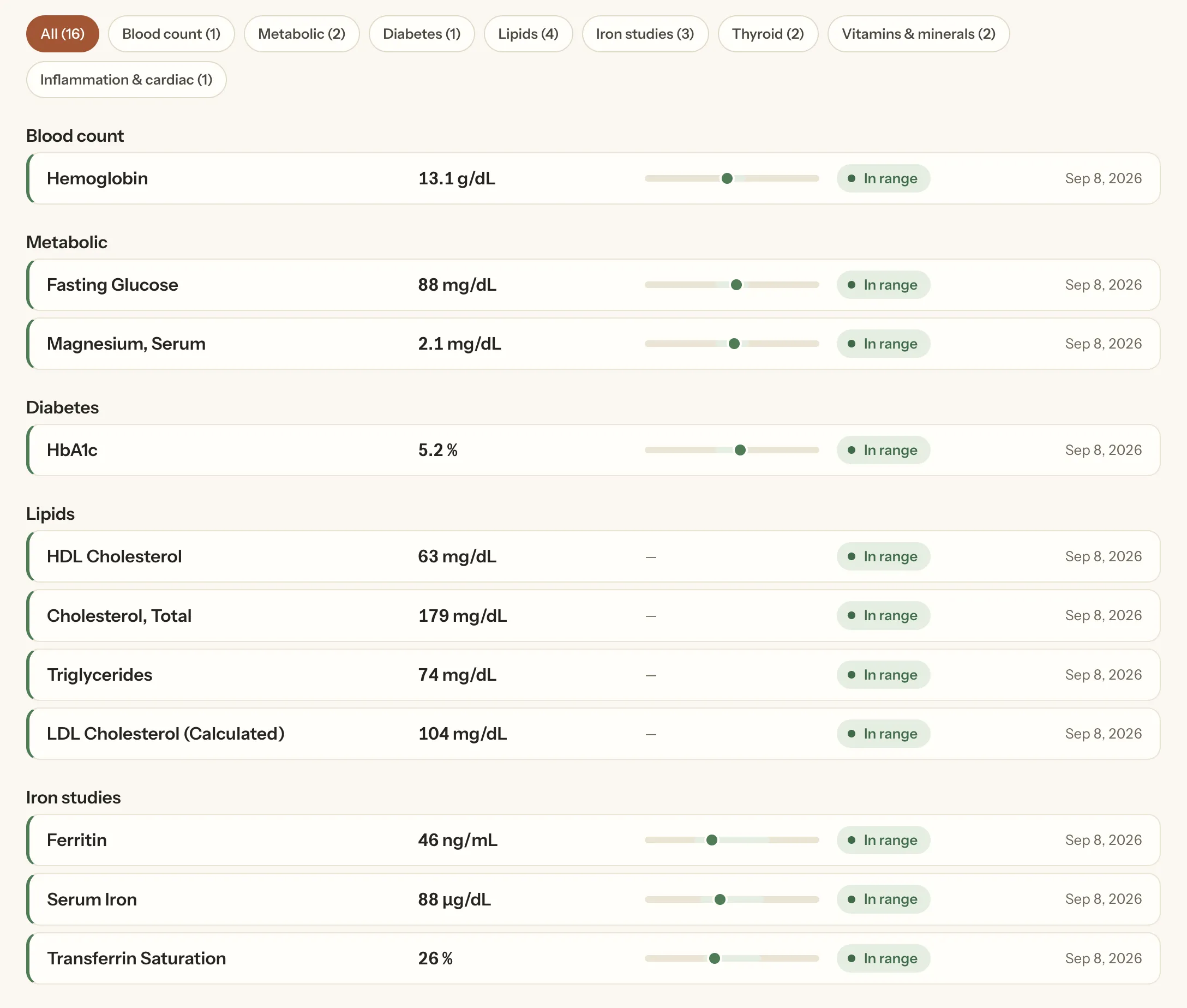Click the Metabolic section heading
1187x1008 pixels.
[x=67, y=242]
